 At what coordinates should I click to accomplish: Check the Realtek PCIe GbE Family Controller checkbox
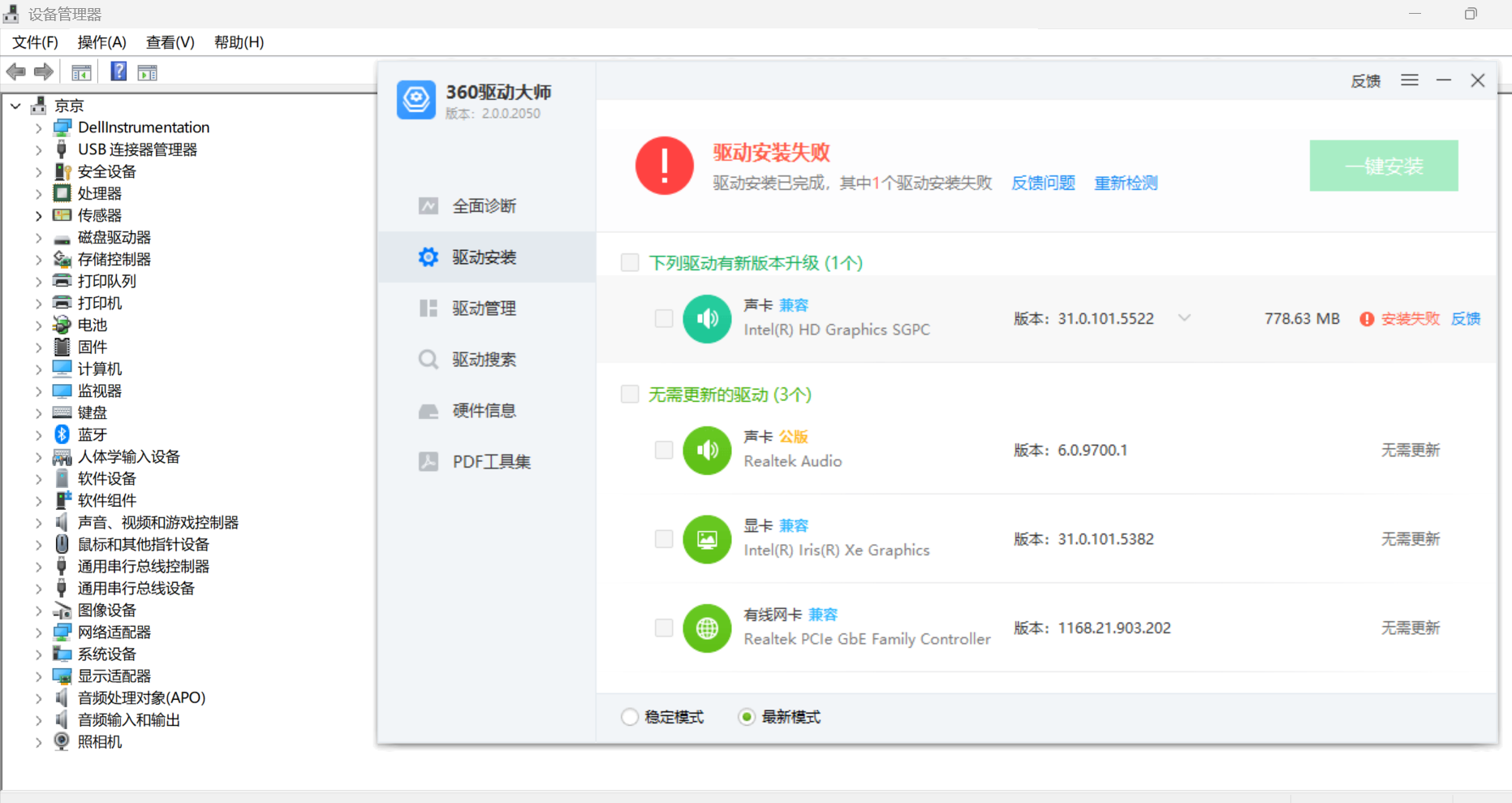tap(664, 628)
